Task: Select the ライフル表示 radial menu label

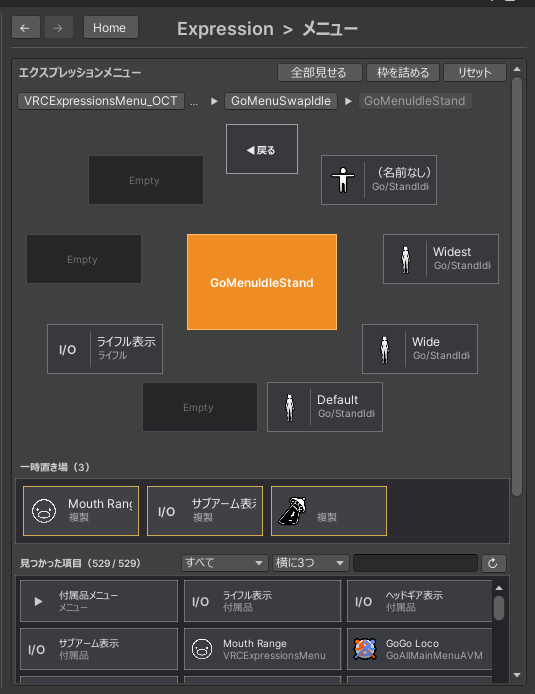Action: click(127, 342)
